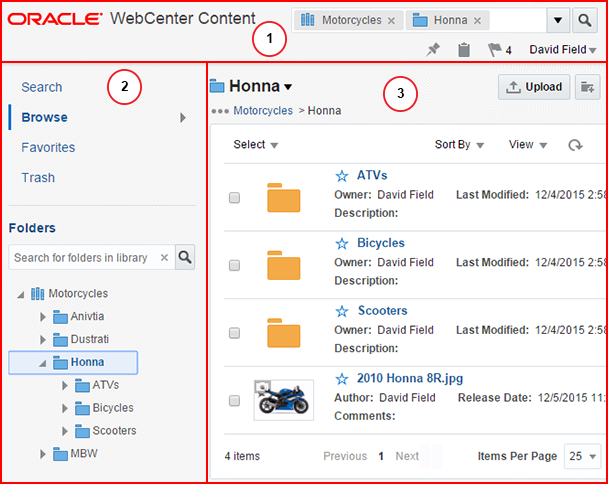Click the refresh icon in results toolbar
This screenshot has width=608, height=484.
point(575,145)
